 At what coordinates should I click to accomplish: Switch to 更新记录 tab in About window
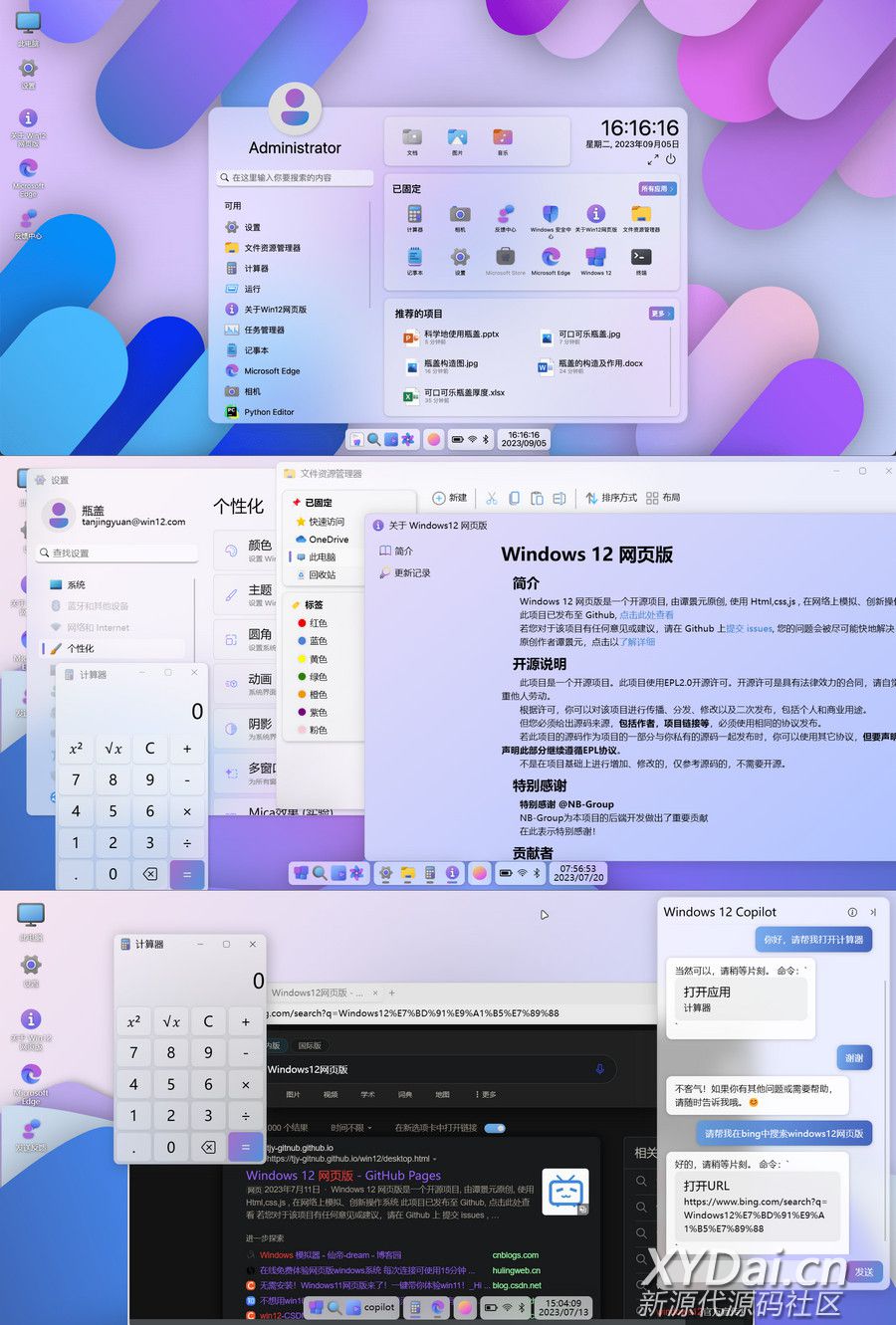coord(411,573)
